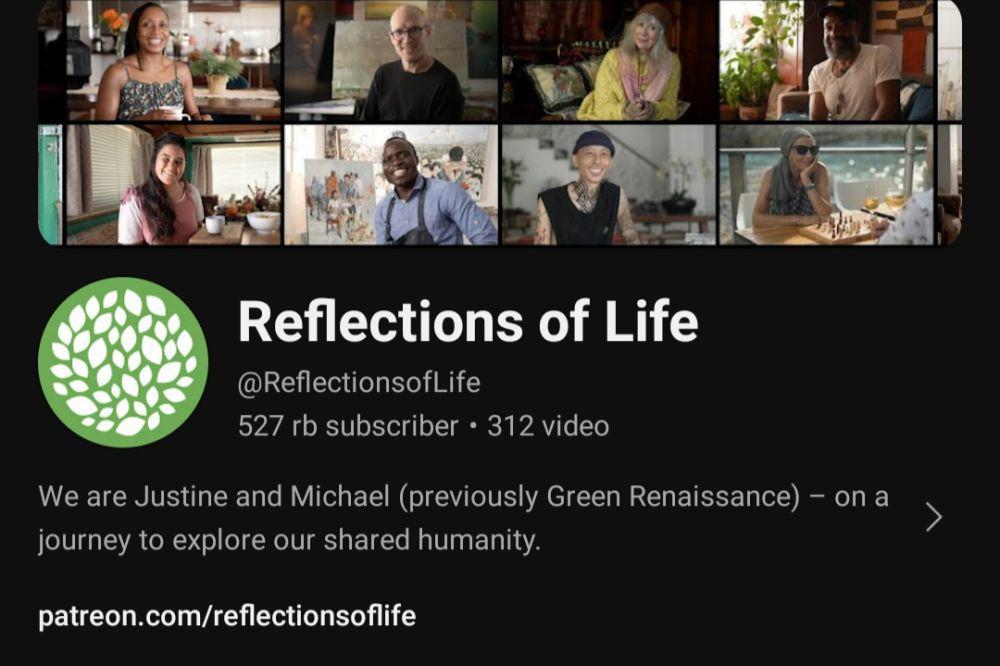Click banner photo of bald man with glasses
This screenshot has width=1000, height=666.
(x=390, y=60)
